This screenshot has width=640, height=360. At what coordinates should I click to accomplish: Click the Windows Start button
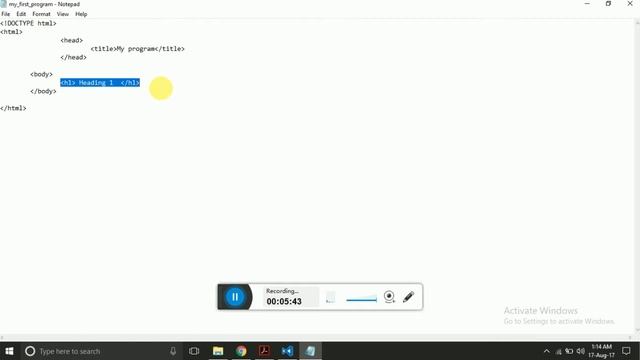(x=9, y=351)
